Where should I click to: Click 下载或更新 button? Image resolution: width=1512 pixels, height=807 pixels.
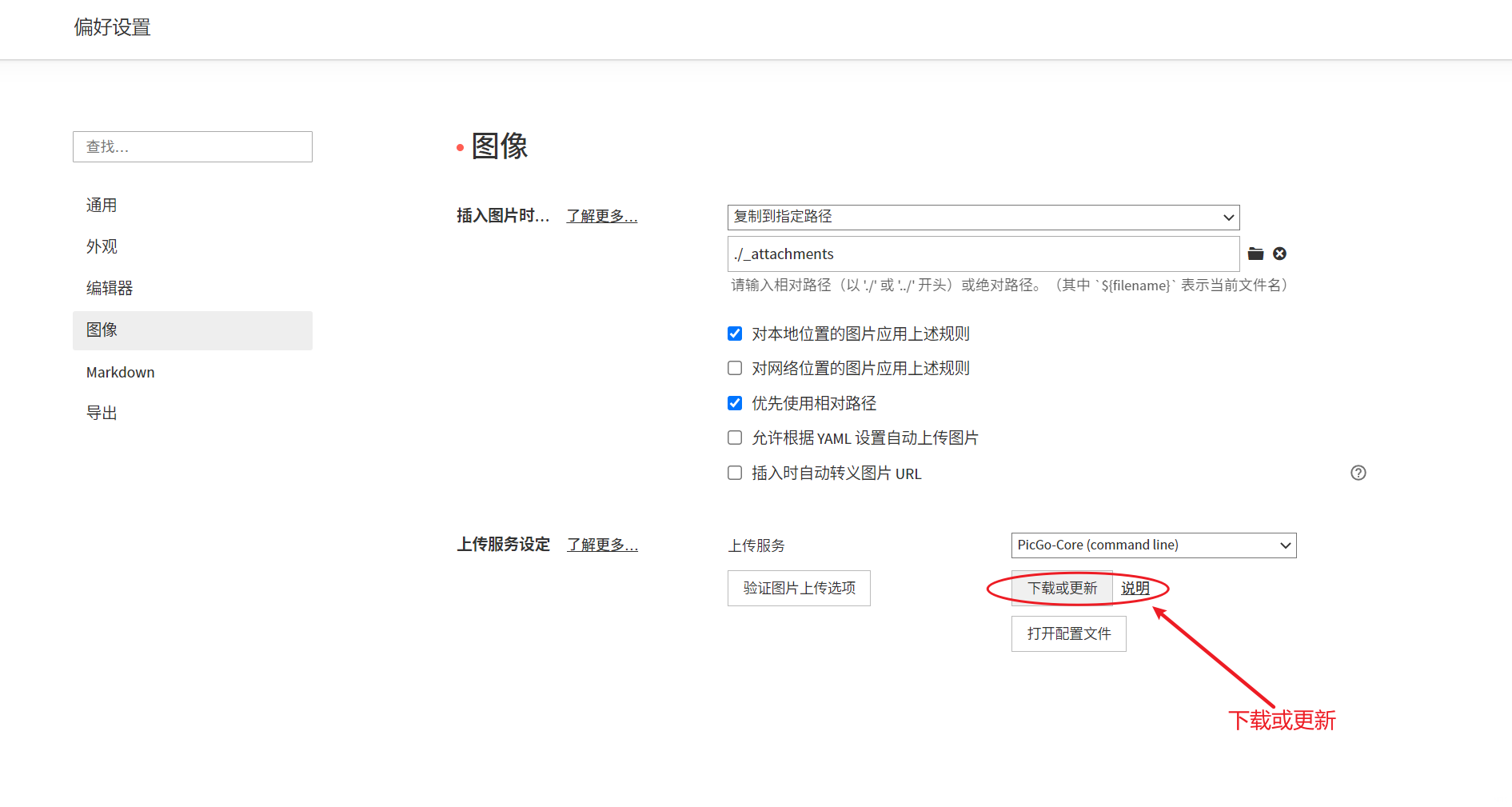point(1062,588)
